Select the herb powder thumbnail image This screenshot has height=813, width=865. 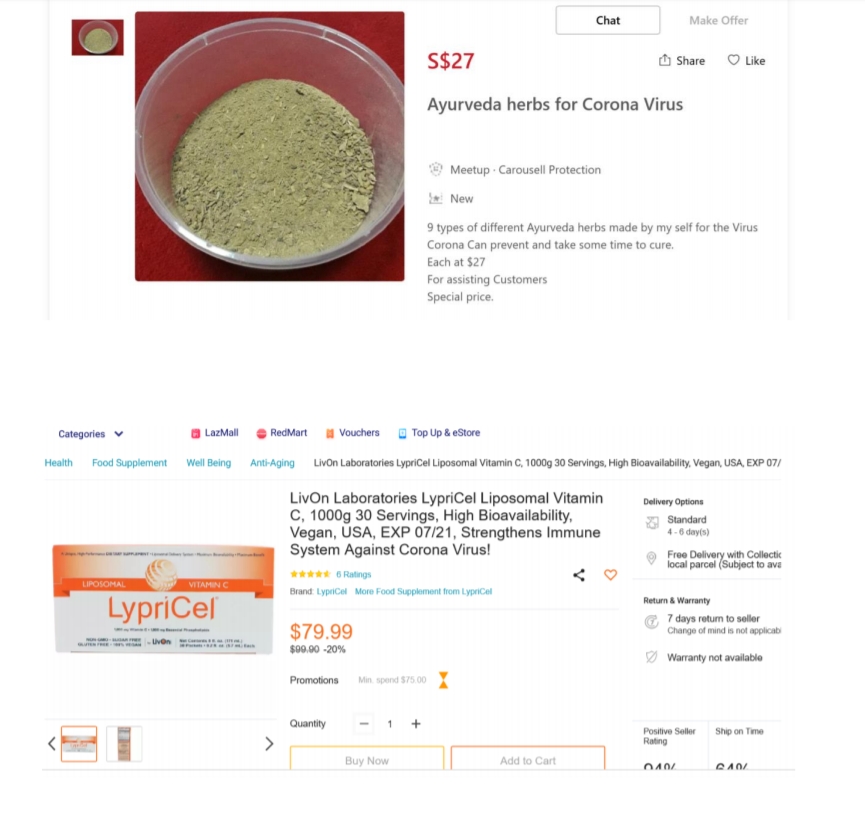click(x=98, y=38)
